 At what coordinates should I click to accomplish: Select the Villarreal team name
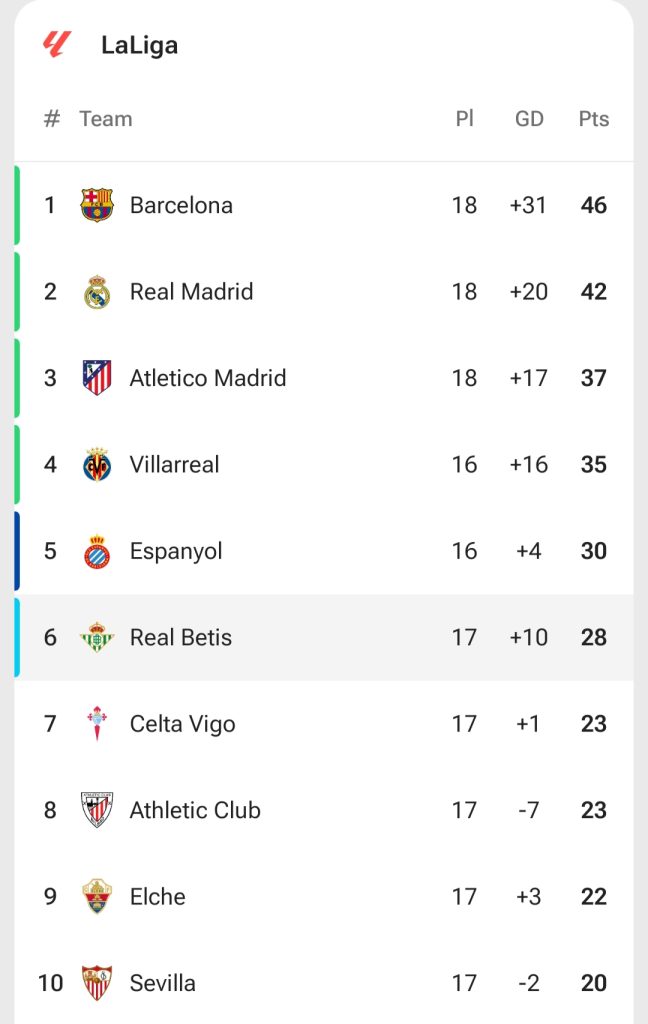coord(174,465)
